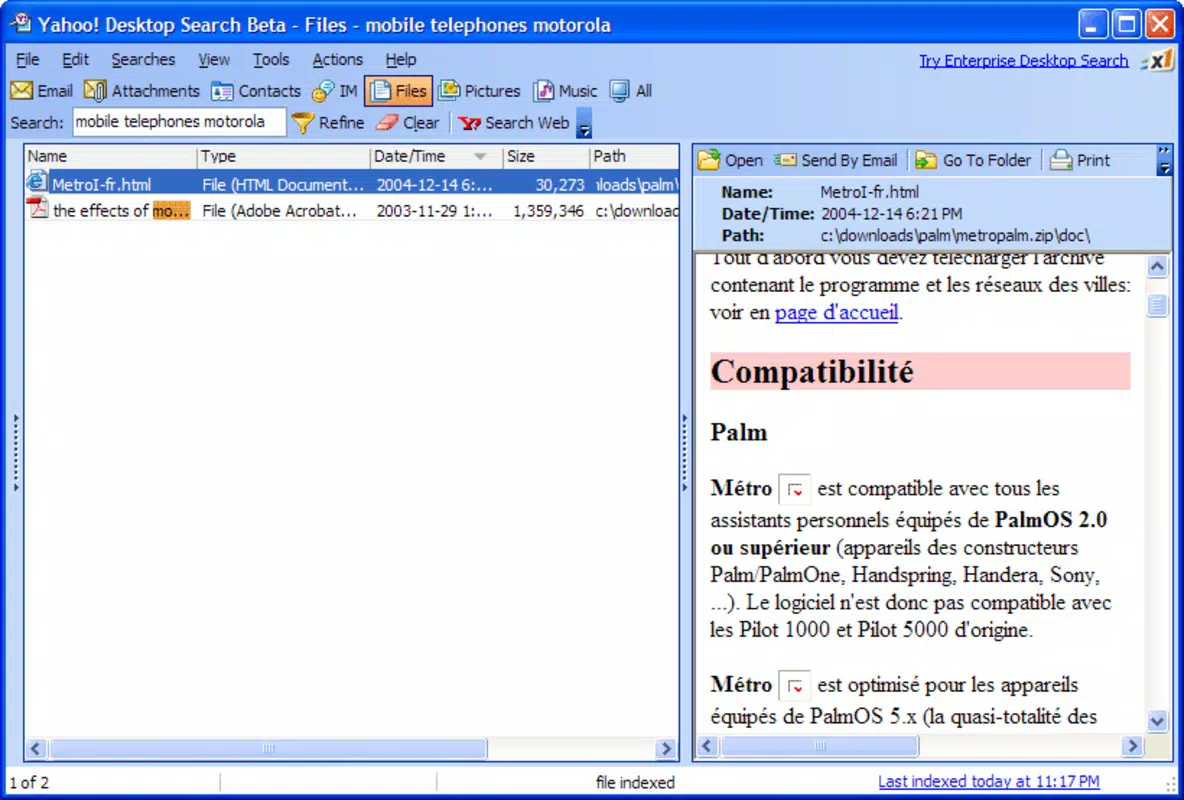This screenshot has height=800, width=1184.
Task: Expand the search toolbar overflow chevron
Action: coord(584,123)
